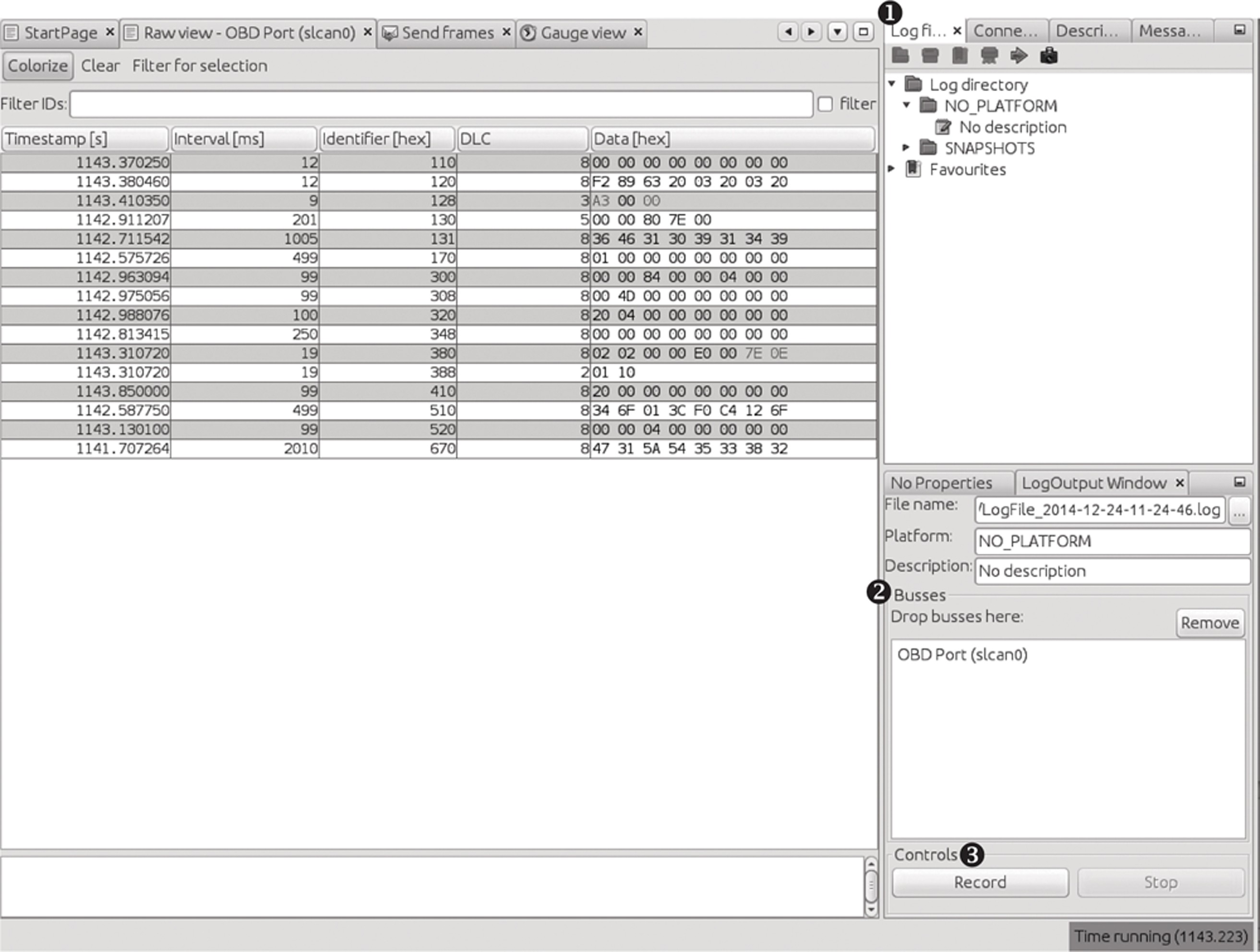Open the Messages tab
Image resolution: width=1260 pixels, height=952 pixels.
tap(1172, 31)
